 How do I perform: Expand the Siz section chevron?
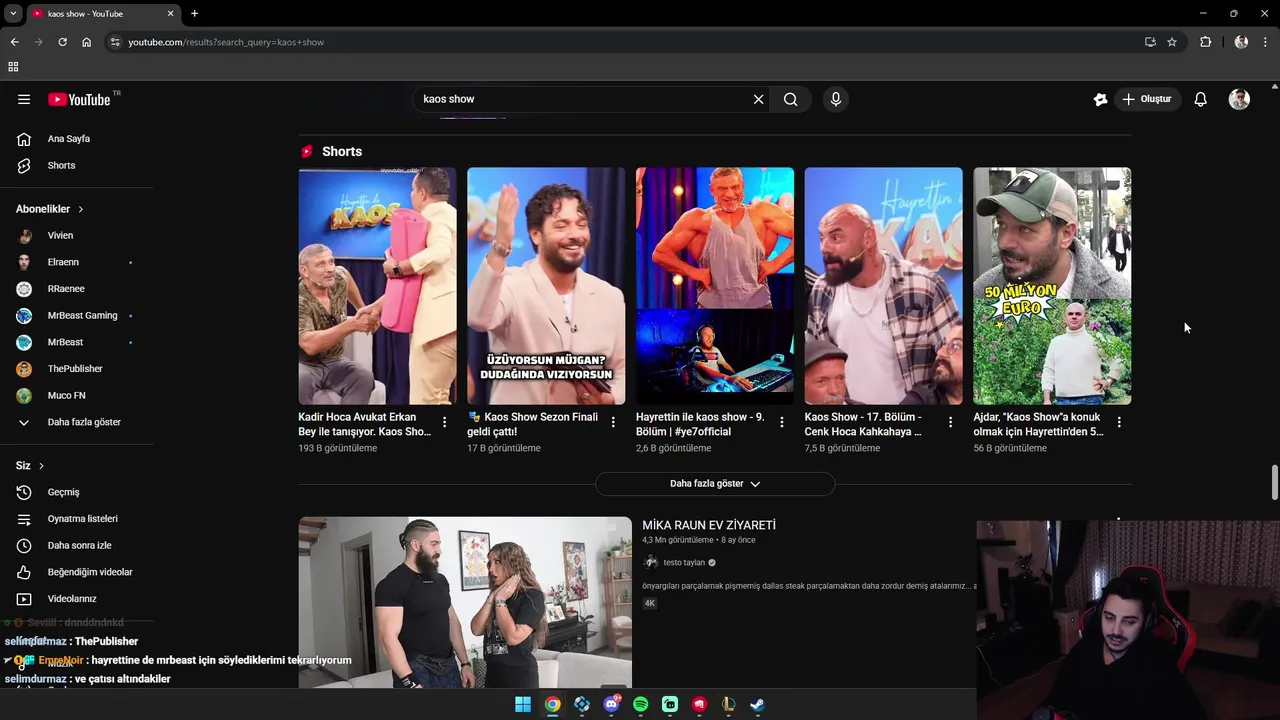[41, 466]
